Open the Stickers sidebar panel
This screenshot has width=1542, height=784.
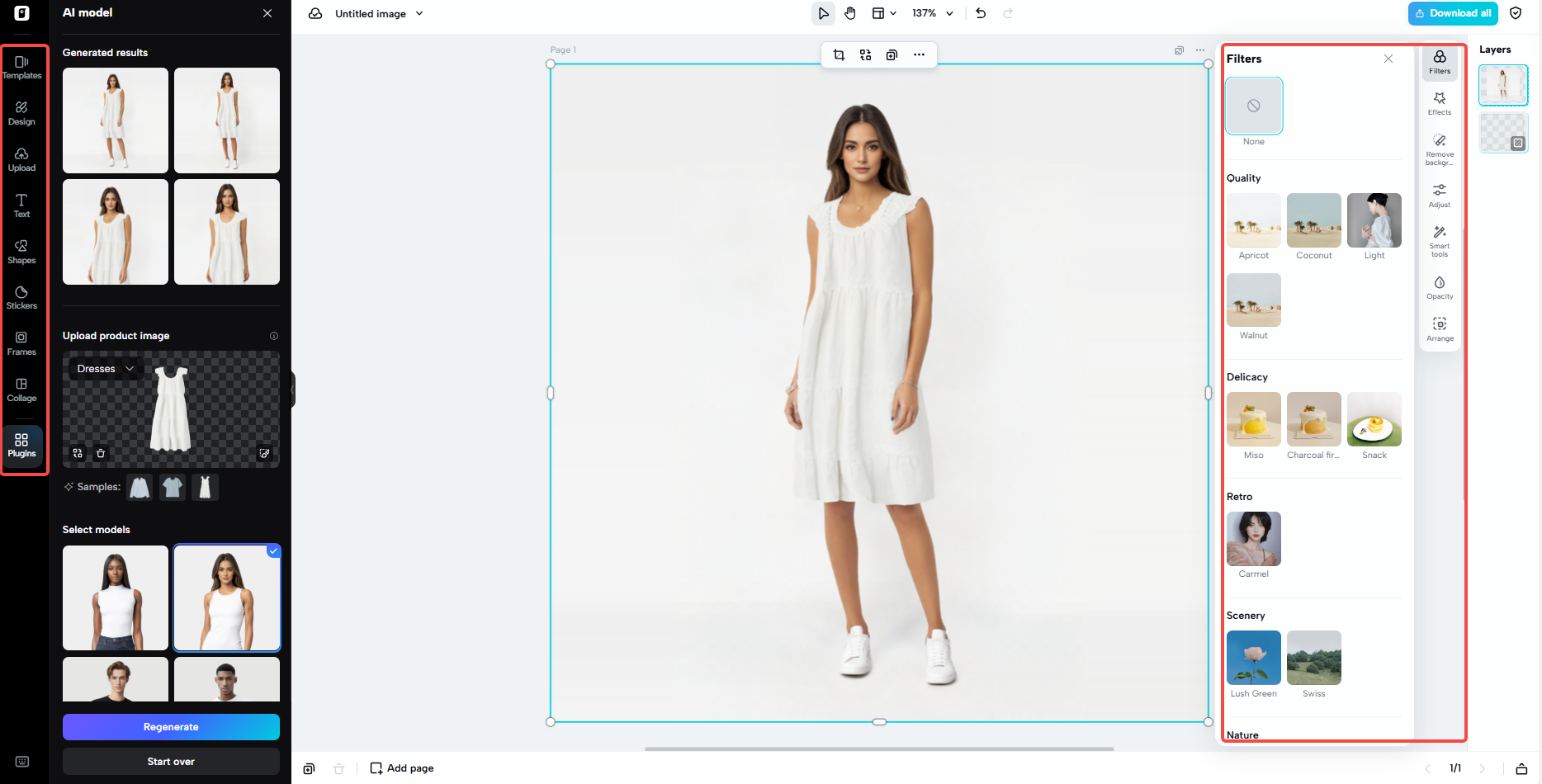22,298
